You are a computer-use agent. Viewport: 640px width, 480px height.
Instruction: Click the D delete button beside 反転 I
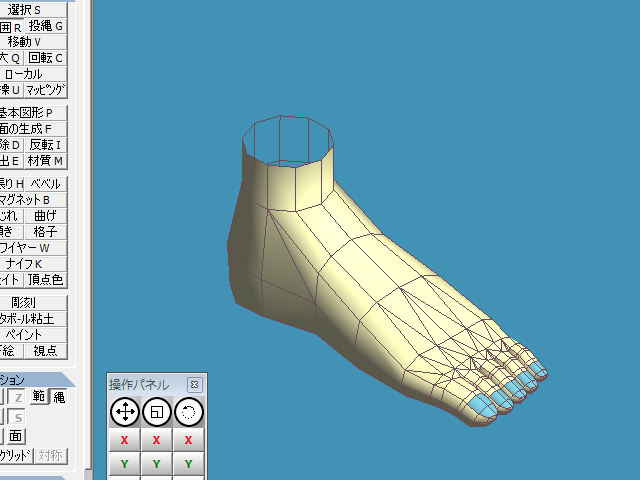[x=11, y=145]
